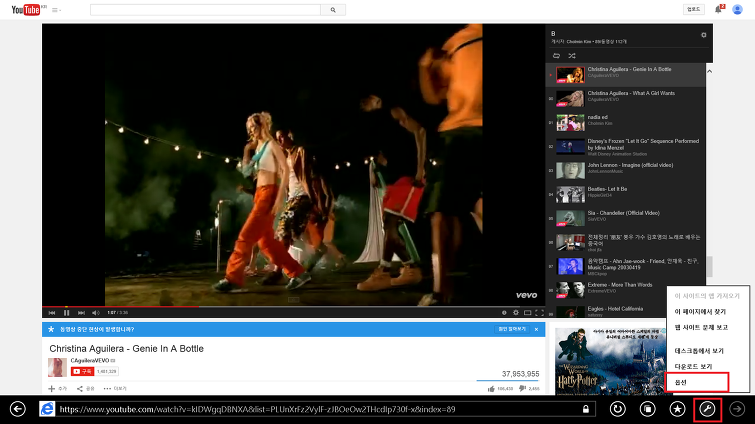Open the YouTube guide hamburger menu

(x=56, y=10)
